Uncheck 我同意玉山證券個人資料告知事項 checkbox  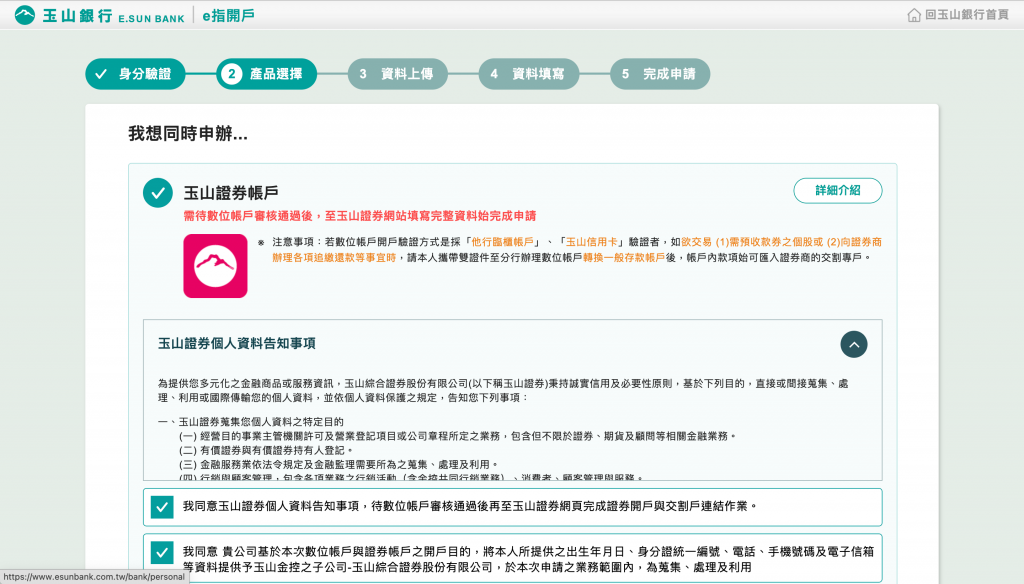click(162, 507)
